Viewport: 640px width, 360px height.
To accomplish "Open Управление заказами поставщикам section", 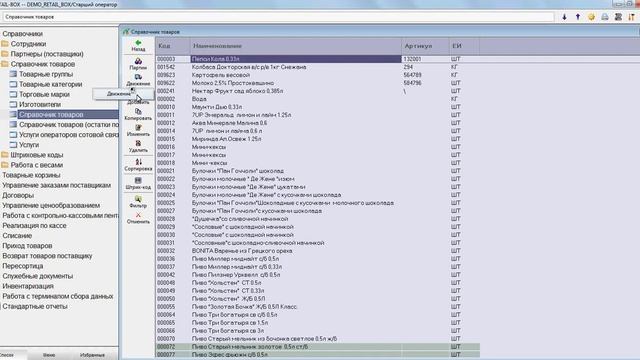I will 56,185.
